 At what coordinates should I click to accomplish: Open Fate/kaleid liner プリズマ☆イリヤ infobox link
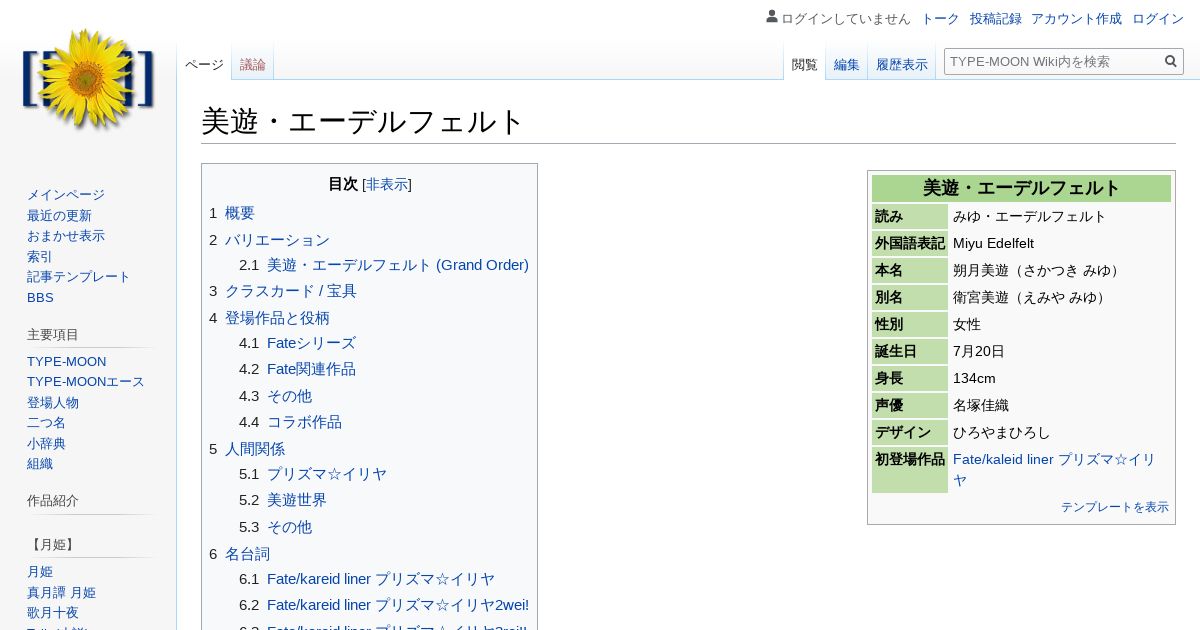pyautogui.click(x=1054, y=469)
